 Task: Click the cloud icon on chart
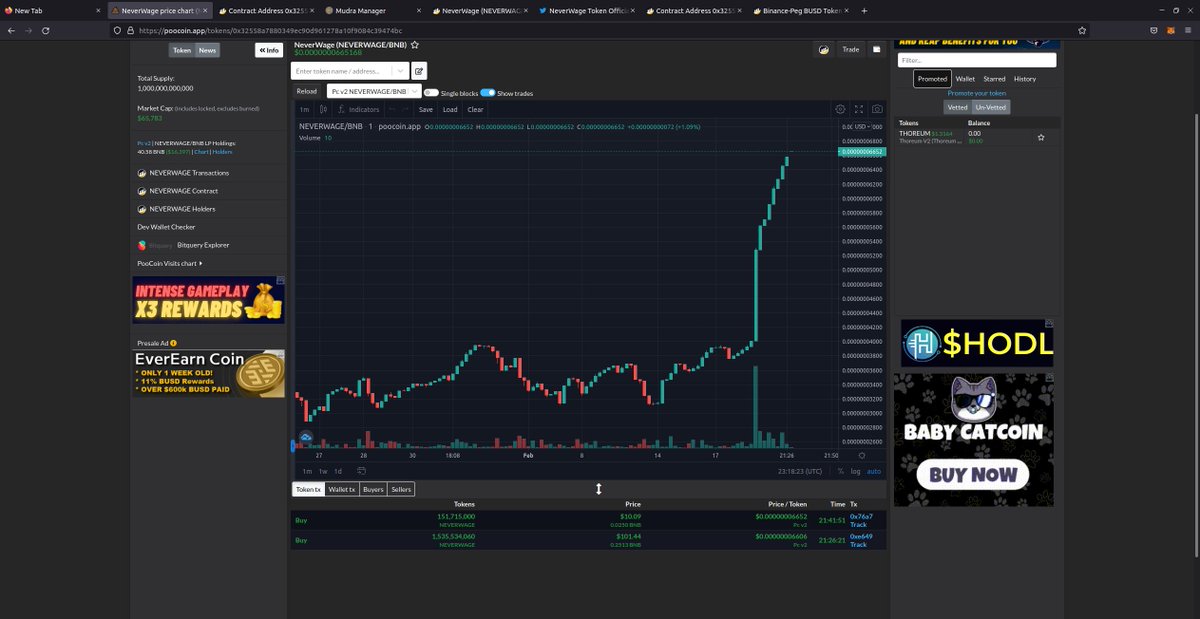(x=306, y=438)
